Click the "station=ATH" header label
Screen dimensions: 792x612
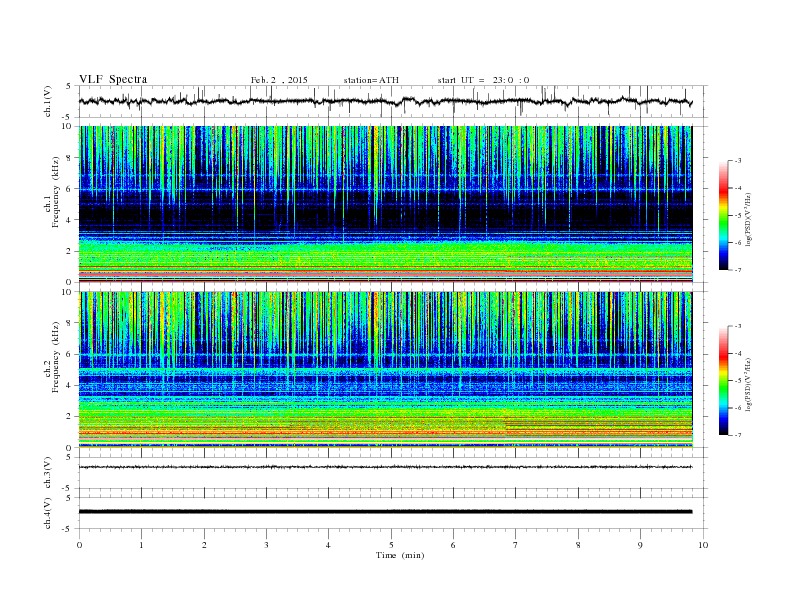[x=371, y=80]
